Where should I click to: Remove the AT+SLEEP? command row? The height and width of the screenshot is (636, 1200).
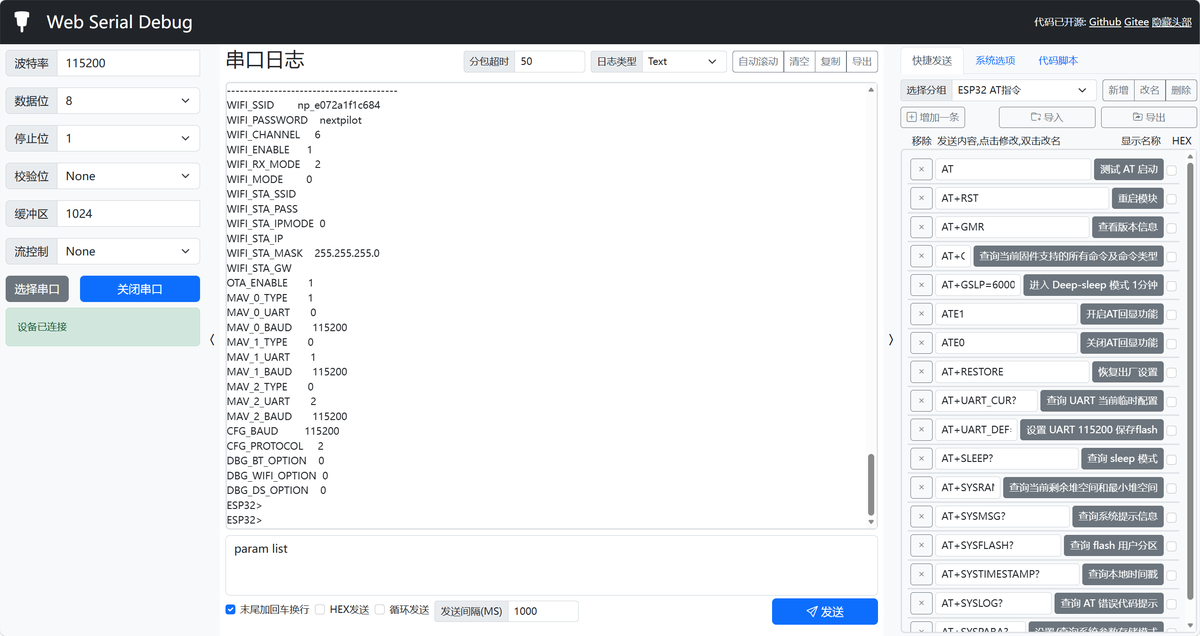pyautogui.click(x=921, y=458)
